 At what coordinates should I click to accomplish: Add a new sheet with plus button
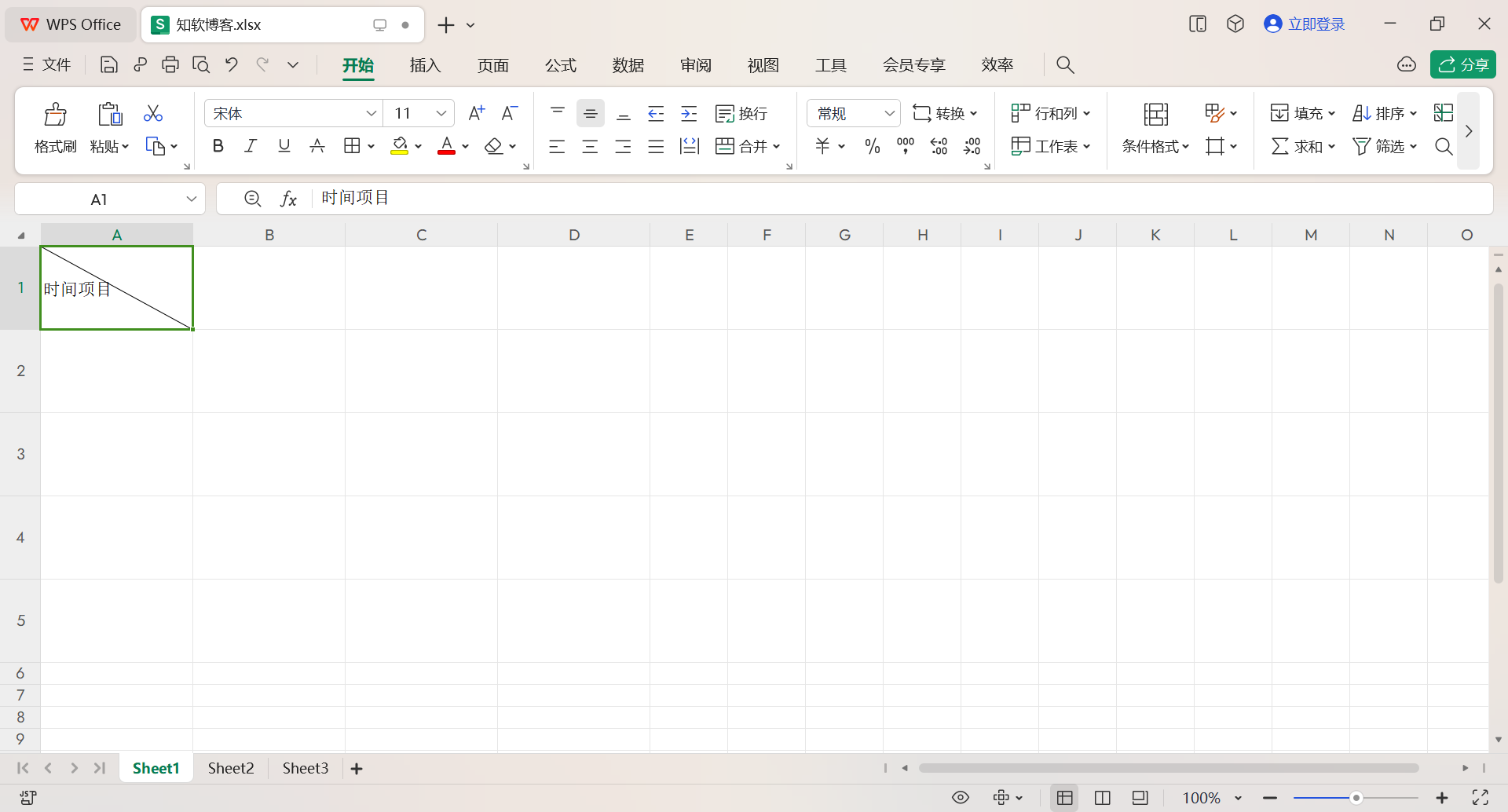[x=357, y=769]
